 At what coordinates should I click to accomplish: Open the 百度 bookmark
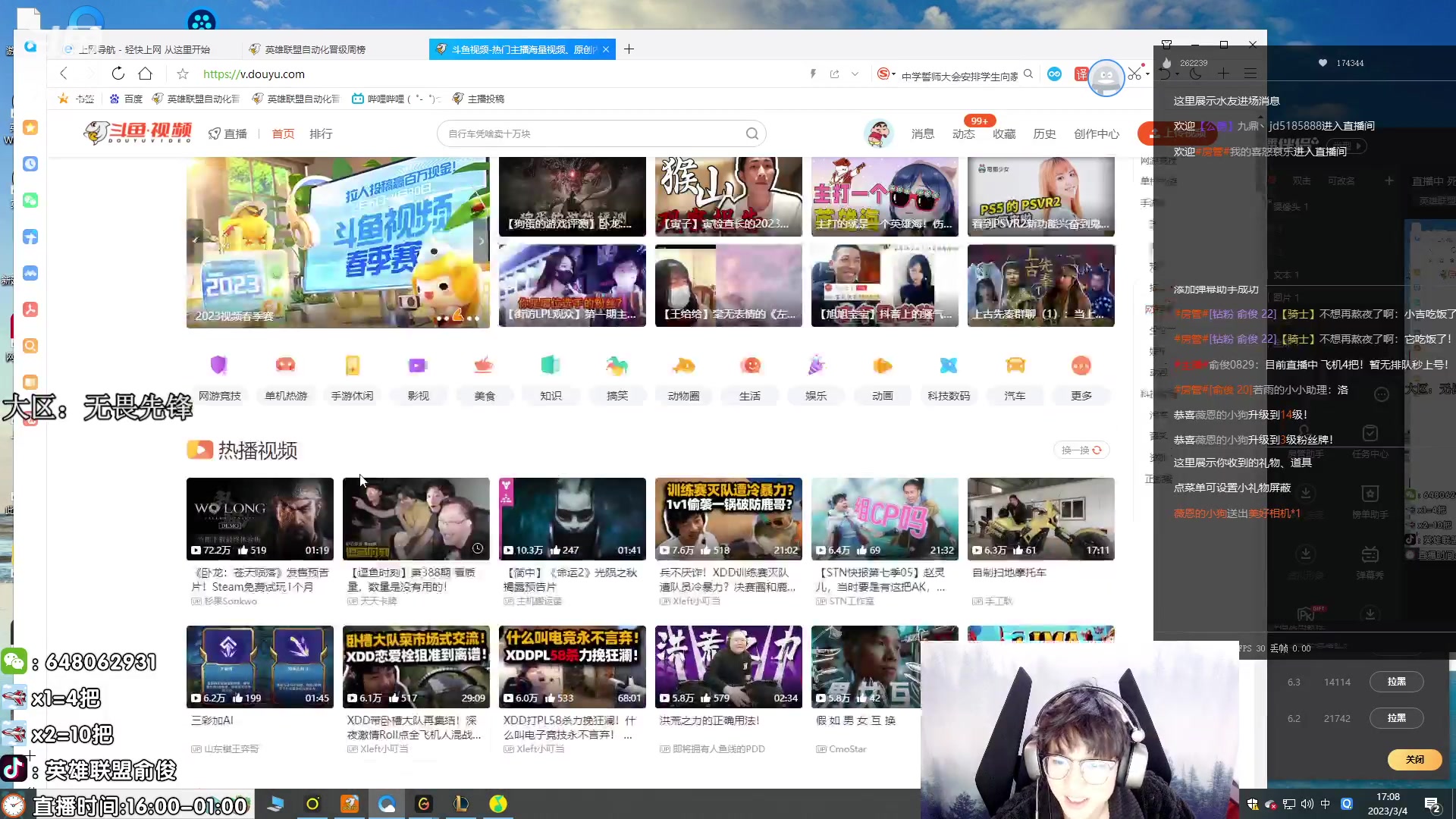coord(127,99)
